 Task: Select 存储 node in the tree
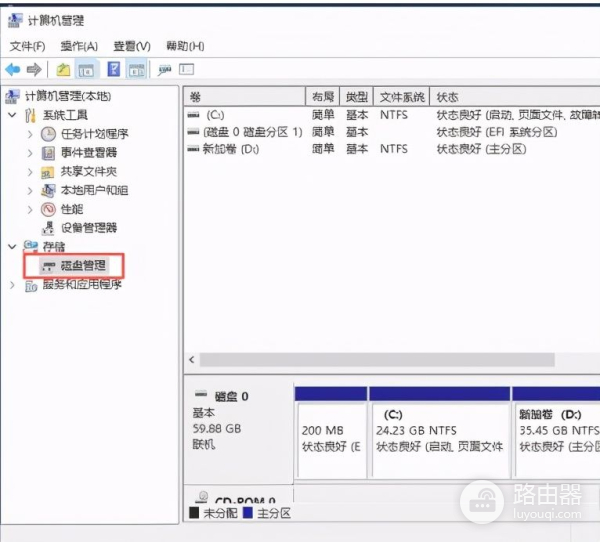pos(54,247)
